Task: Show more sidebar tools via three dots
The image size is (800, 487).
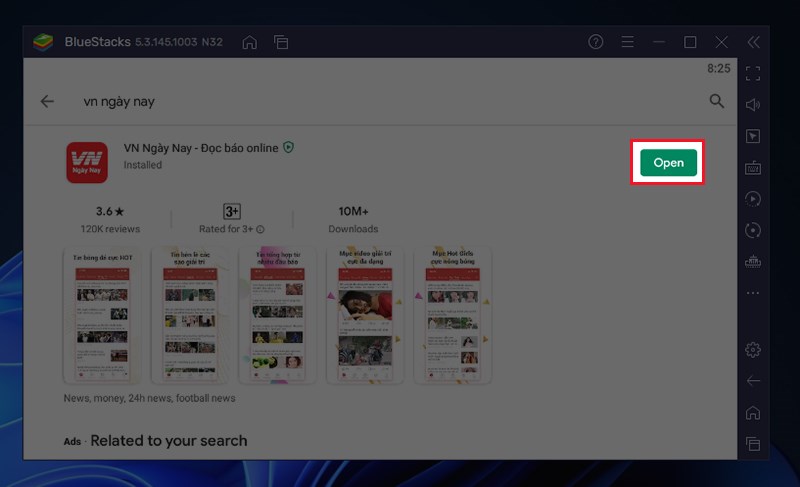Action: pyautogui.click(x=753, y=293)
